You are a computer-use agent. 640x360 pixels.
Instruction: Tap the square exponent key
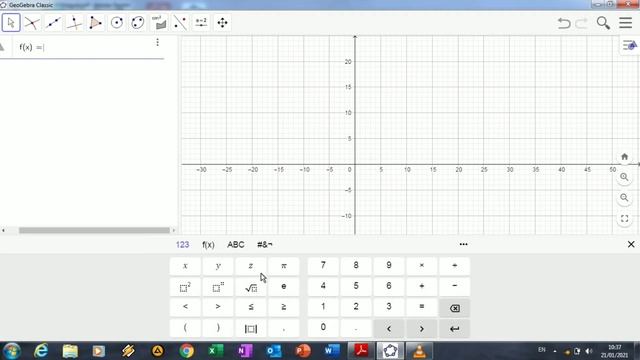(185, 287)
